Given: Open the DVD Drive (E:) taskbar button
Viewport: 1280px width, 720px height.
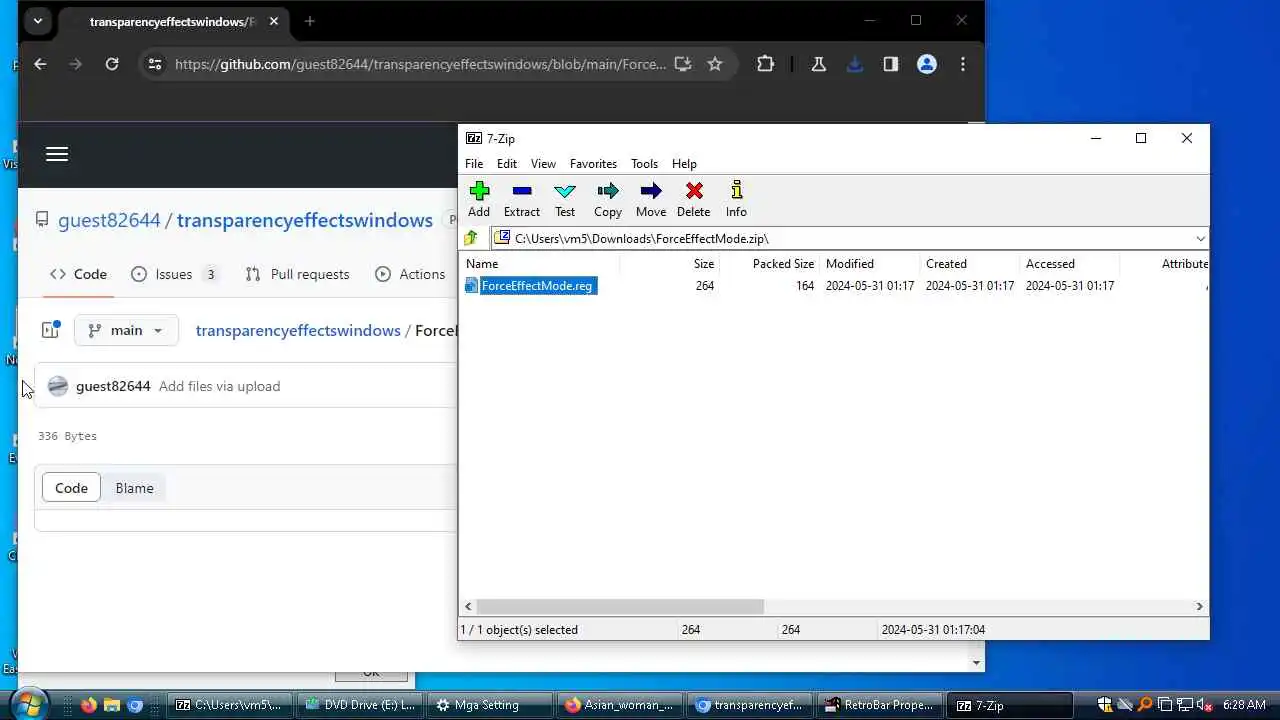Looking at the screenshot, I should tap(360, 705).
